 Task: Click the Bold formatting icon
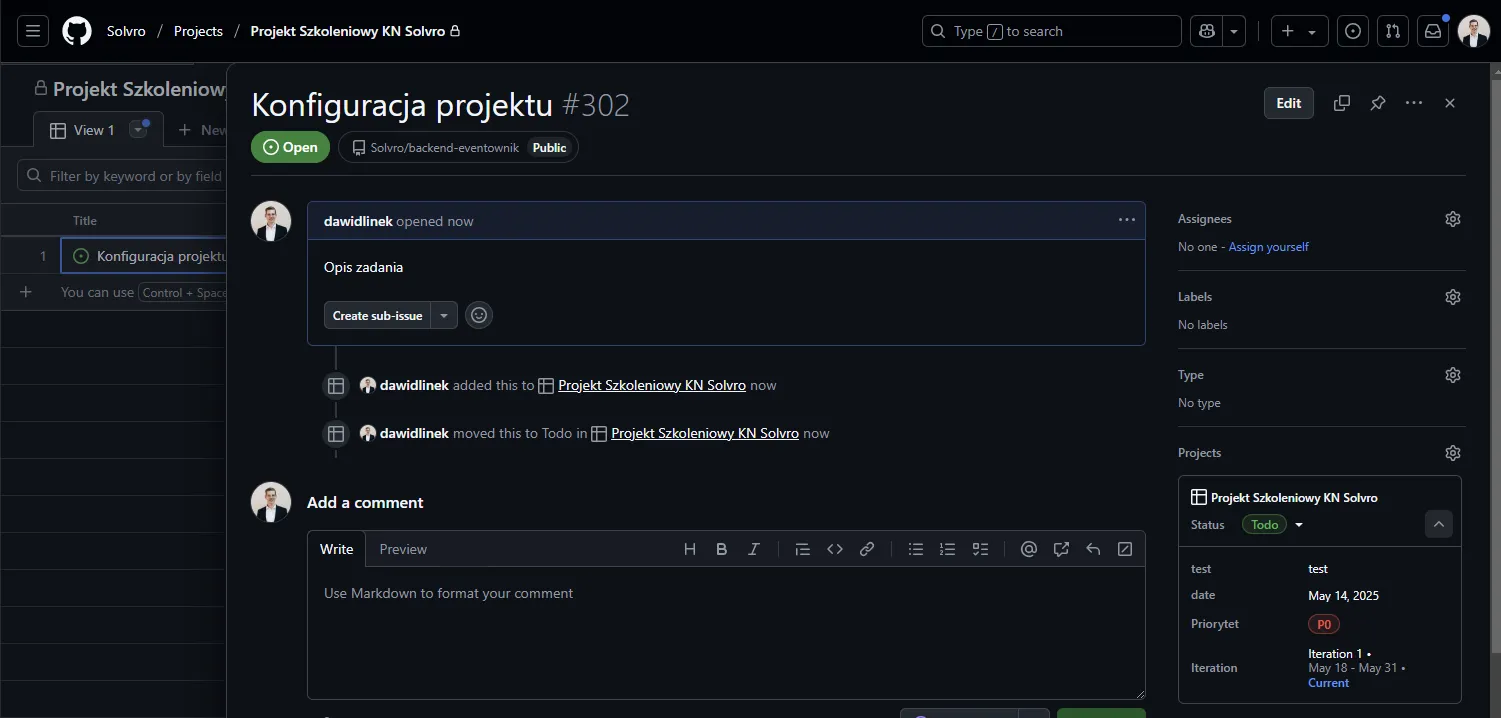pyautogui.click(x=721, y=549)
